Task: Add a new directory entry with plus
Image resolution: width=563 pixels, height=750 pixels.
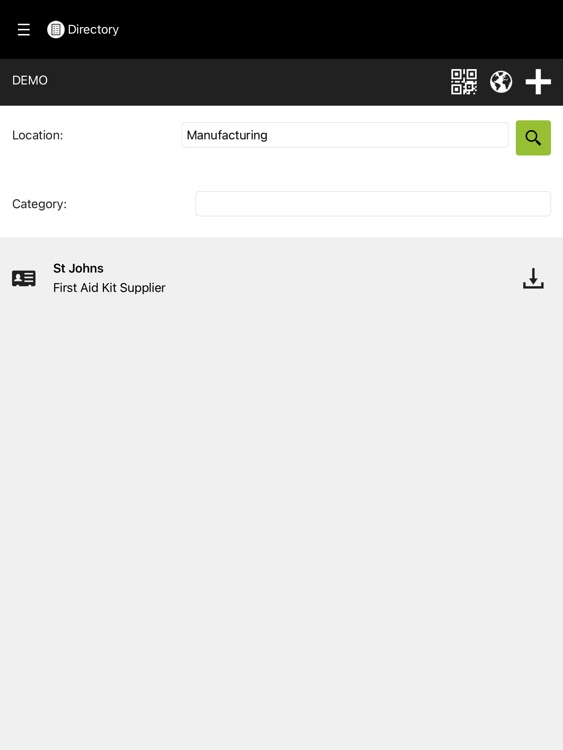Action: point(538,82)
